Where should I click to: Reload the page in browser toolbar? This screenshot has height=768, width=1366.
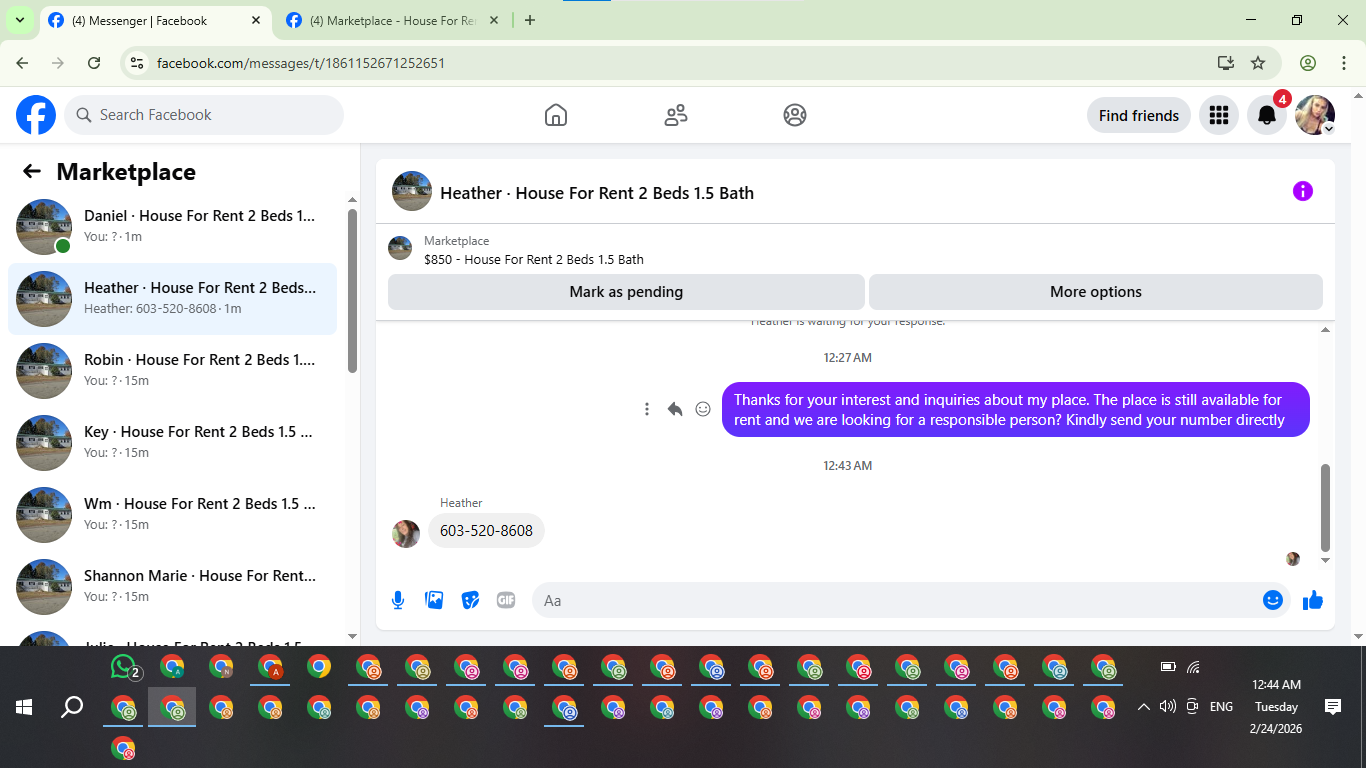(x=94, y=63)
